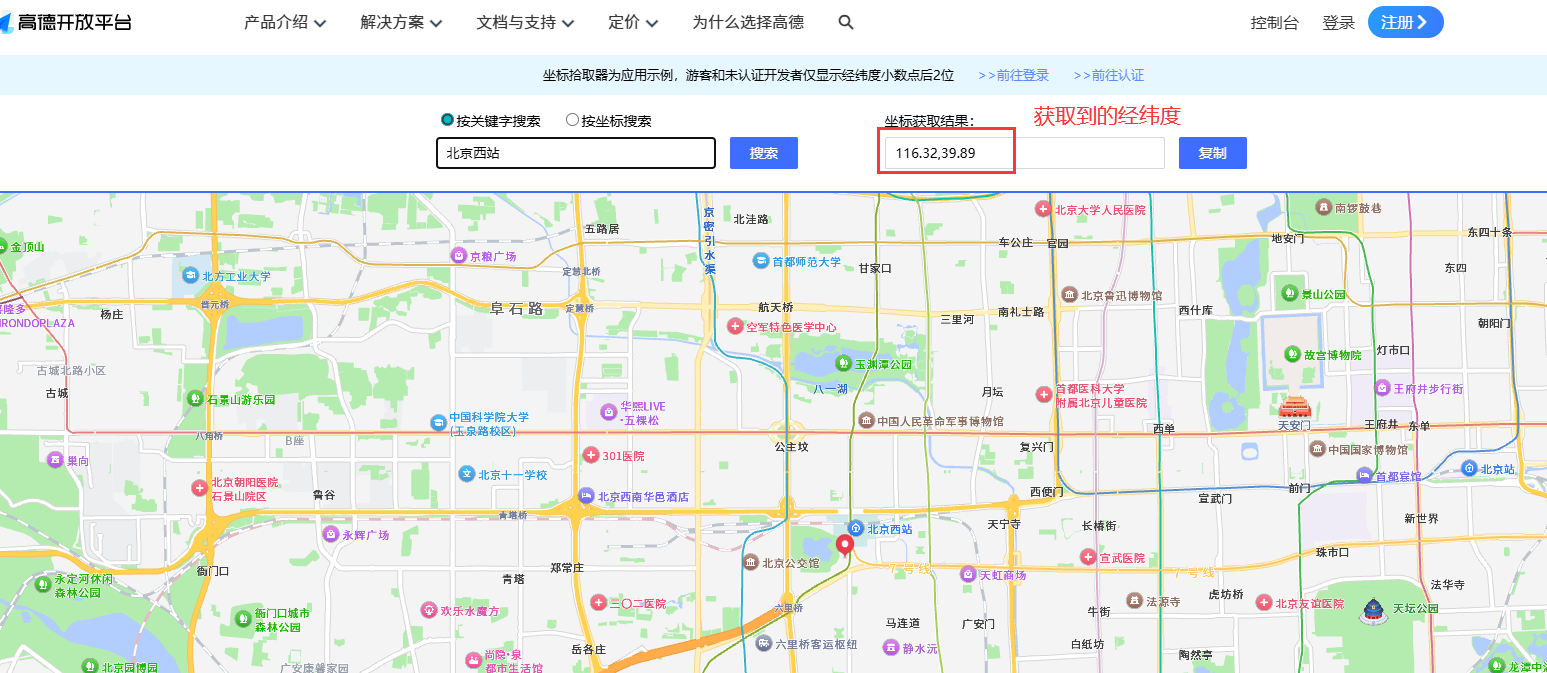Expand the 产品介绍 dropdown menu
Image resolution: width=1547 pixels, height=673 pixels.
285,22
